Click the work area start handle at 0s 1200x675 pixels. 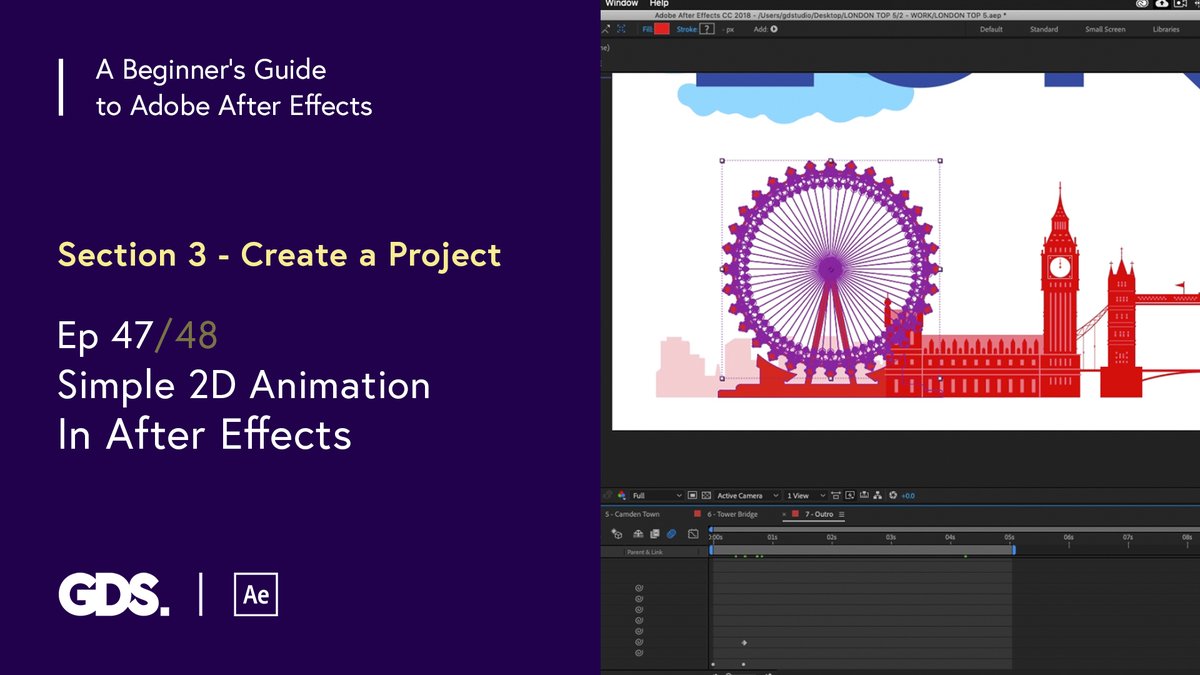(x=711, y=550)
